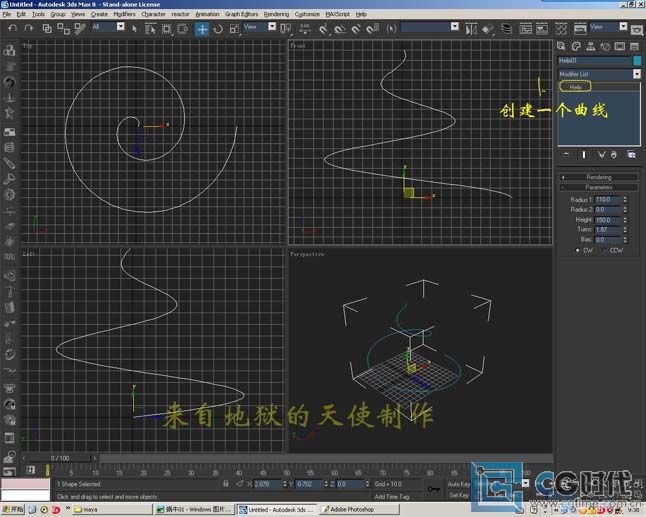Open the Configure Modifier Sets icon
The height and width of the screenshot is (517, 646).
coord(631,154)
